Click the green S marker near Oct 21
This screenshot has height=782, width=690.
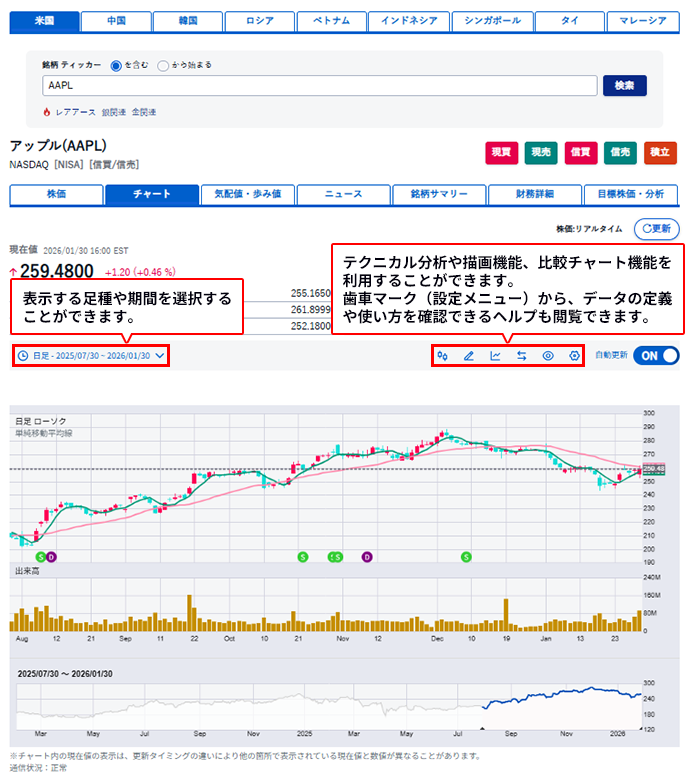tap(303, 557)
